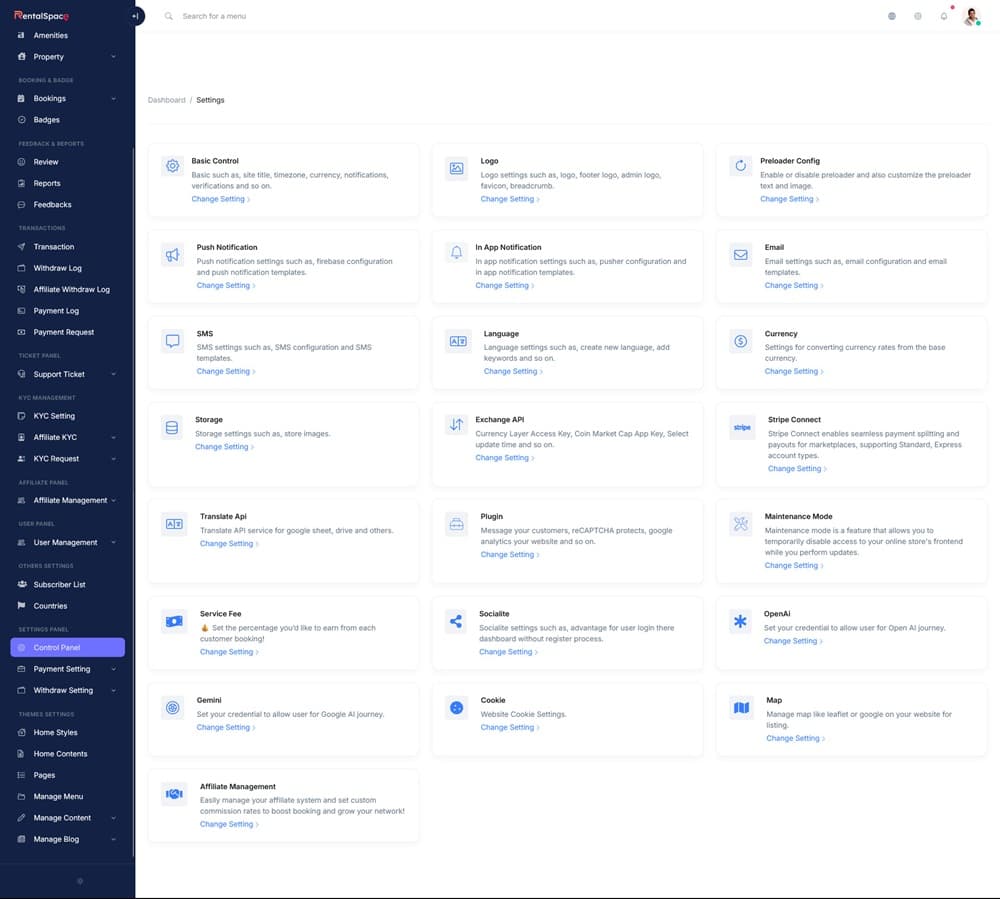Click the Cookie card icon

click(x=456, y=708)
